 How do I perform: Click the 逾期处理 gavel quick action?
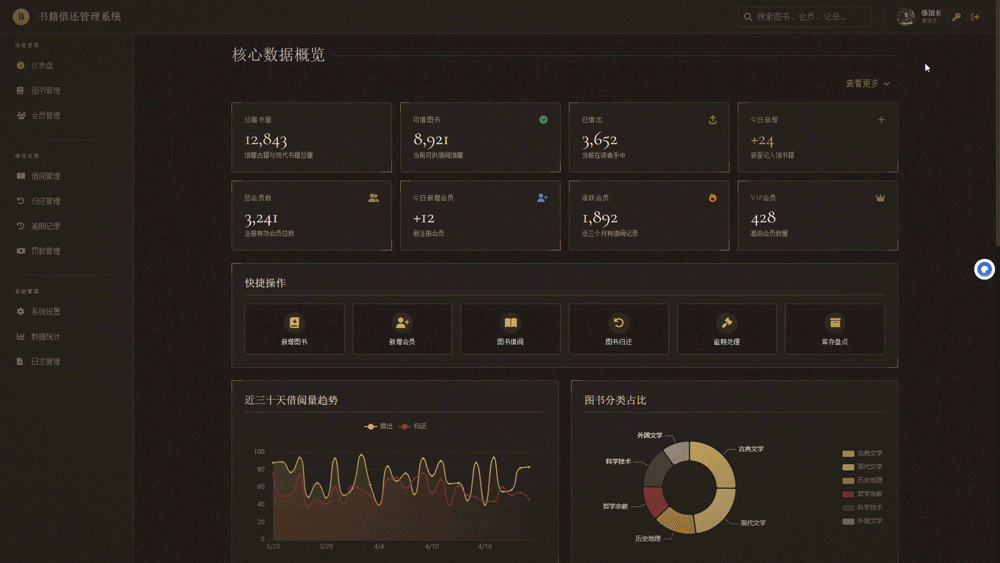726,329
